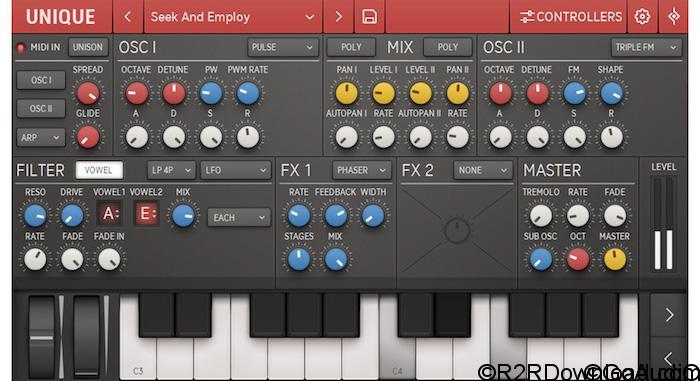Click the OCT knob in MASTER section
700x381 pixels.
(578, 260)
